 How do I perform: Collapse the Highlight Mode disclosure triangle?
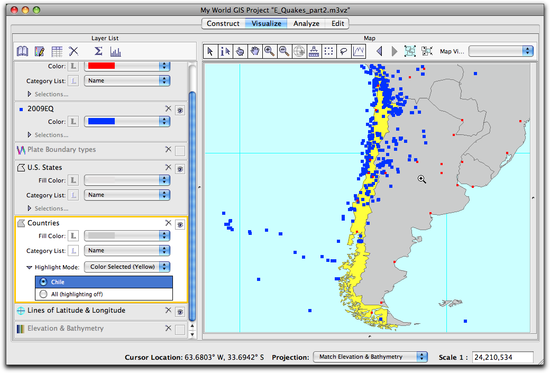coord(29,267)
